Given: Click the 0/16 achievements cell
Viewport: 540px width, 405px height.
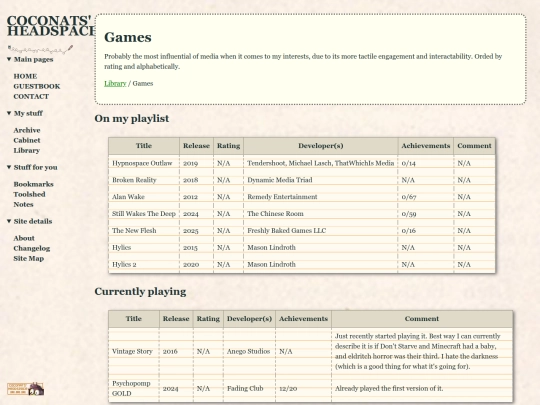Looking at the screenshot, I should tap(426, 231).
